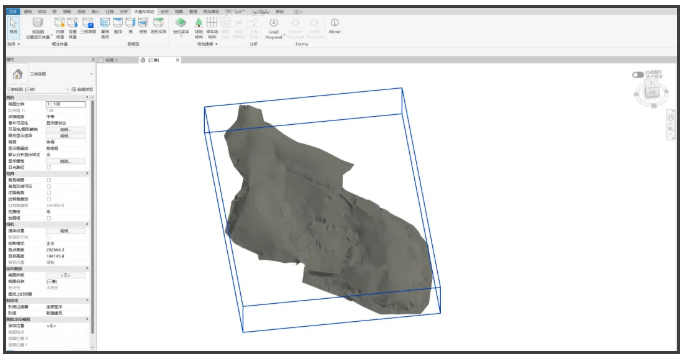Switch to the first document view tab
686x360 pixels.
[113, 60]
